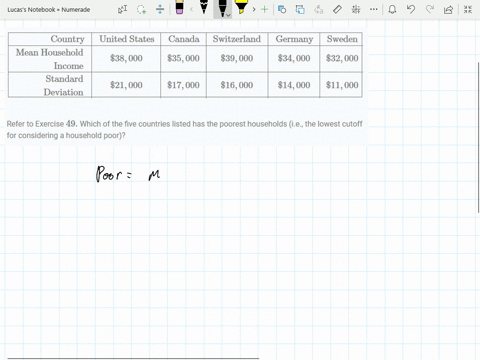This screenshot has width=480, height=360.
Task: Add a new pen with green plus
Action: pyautogui.click(x=264, y=9)
